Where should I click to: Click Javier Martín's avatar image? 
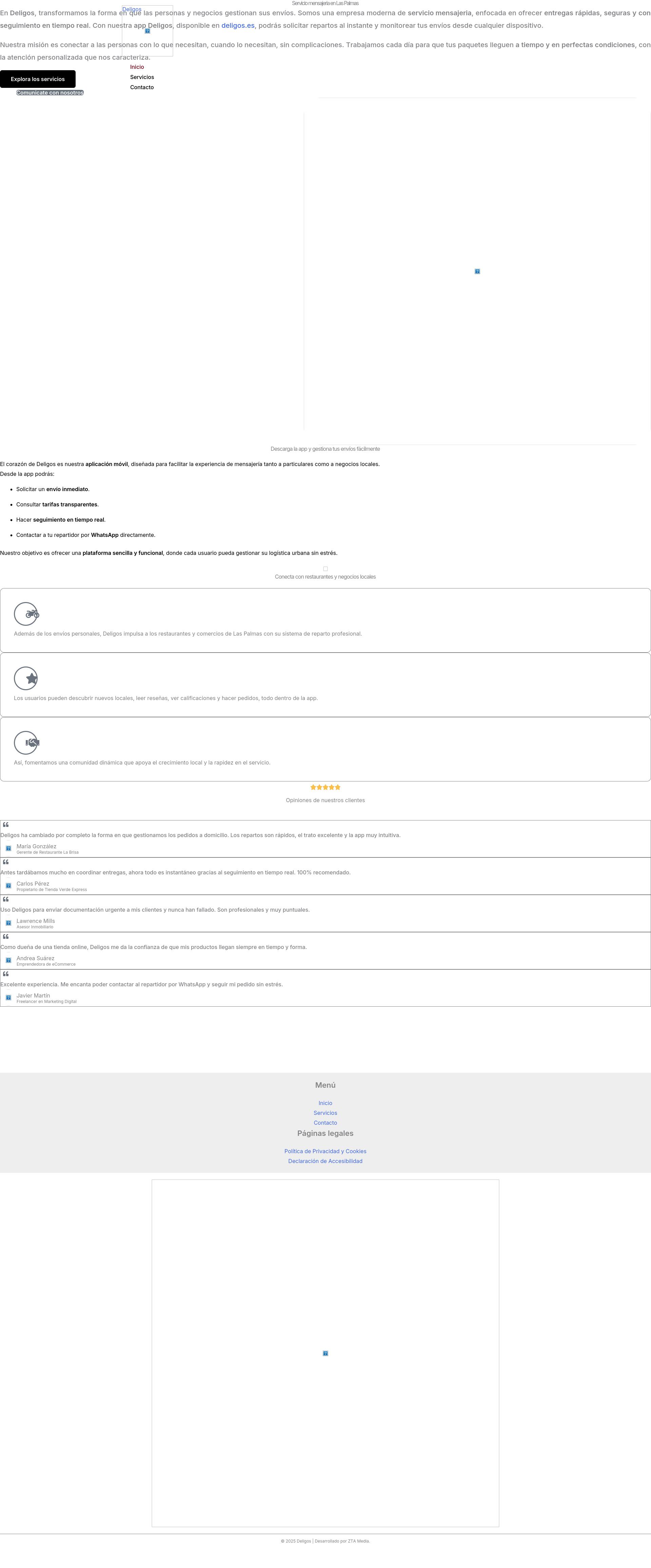pyautogui.click(x=8, y=998)
